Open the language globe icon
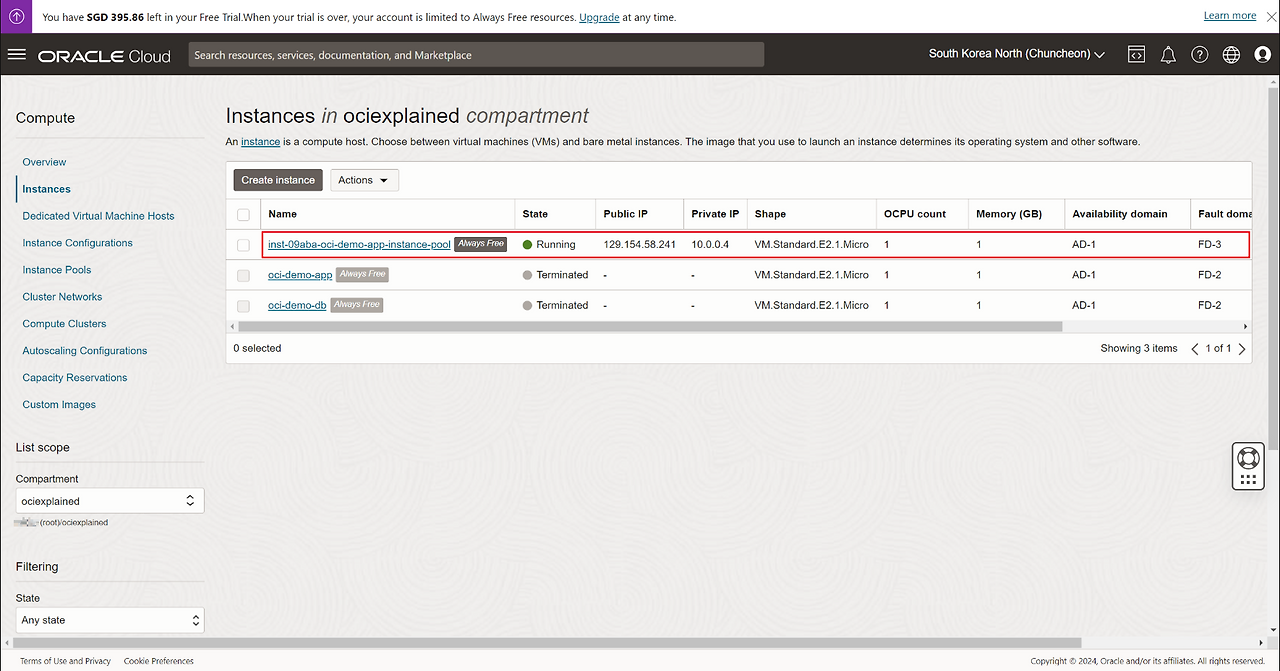This screenshot has height=671, width=1280. click(1231, 54)
